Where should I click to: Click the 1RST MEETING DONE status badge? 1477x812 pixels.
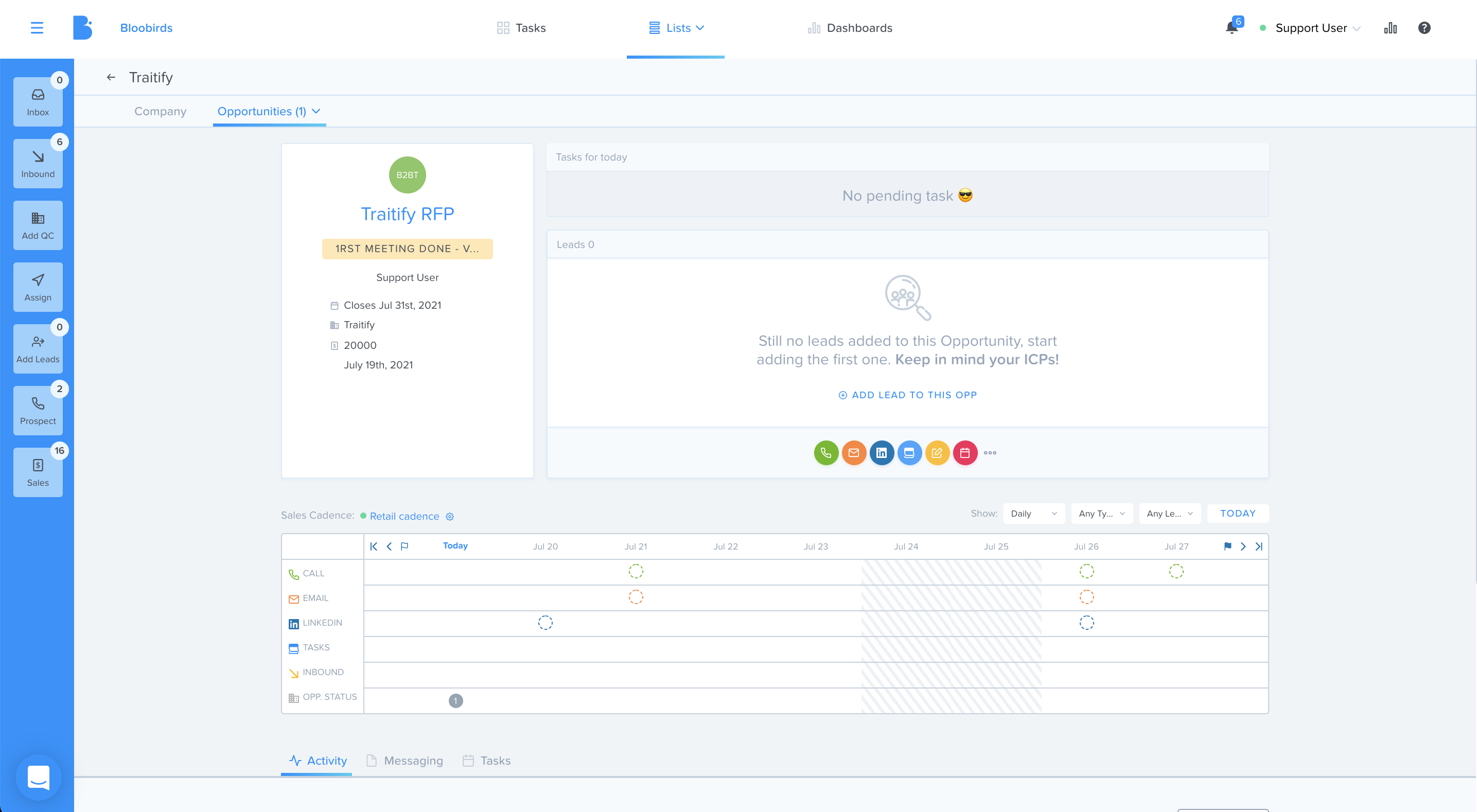click(407, 249)
